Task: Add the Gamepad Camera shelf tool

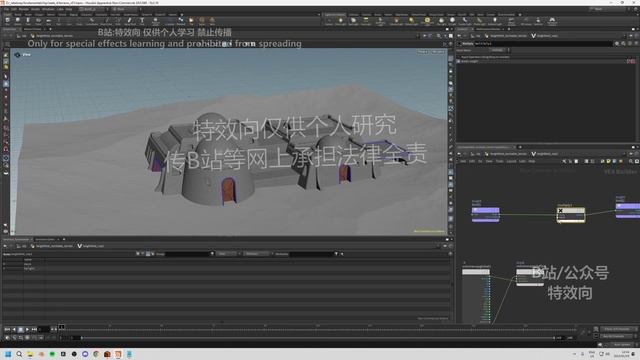Action: click(x=552, y=21)
